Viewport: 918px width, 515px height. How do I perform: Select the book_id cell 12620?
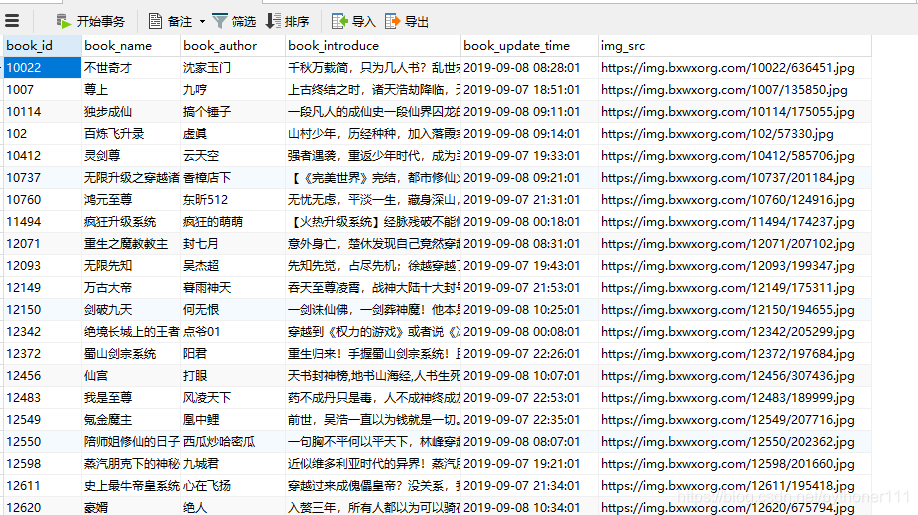tap(42, 507)
